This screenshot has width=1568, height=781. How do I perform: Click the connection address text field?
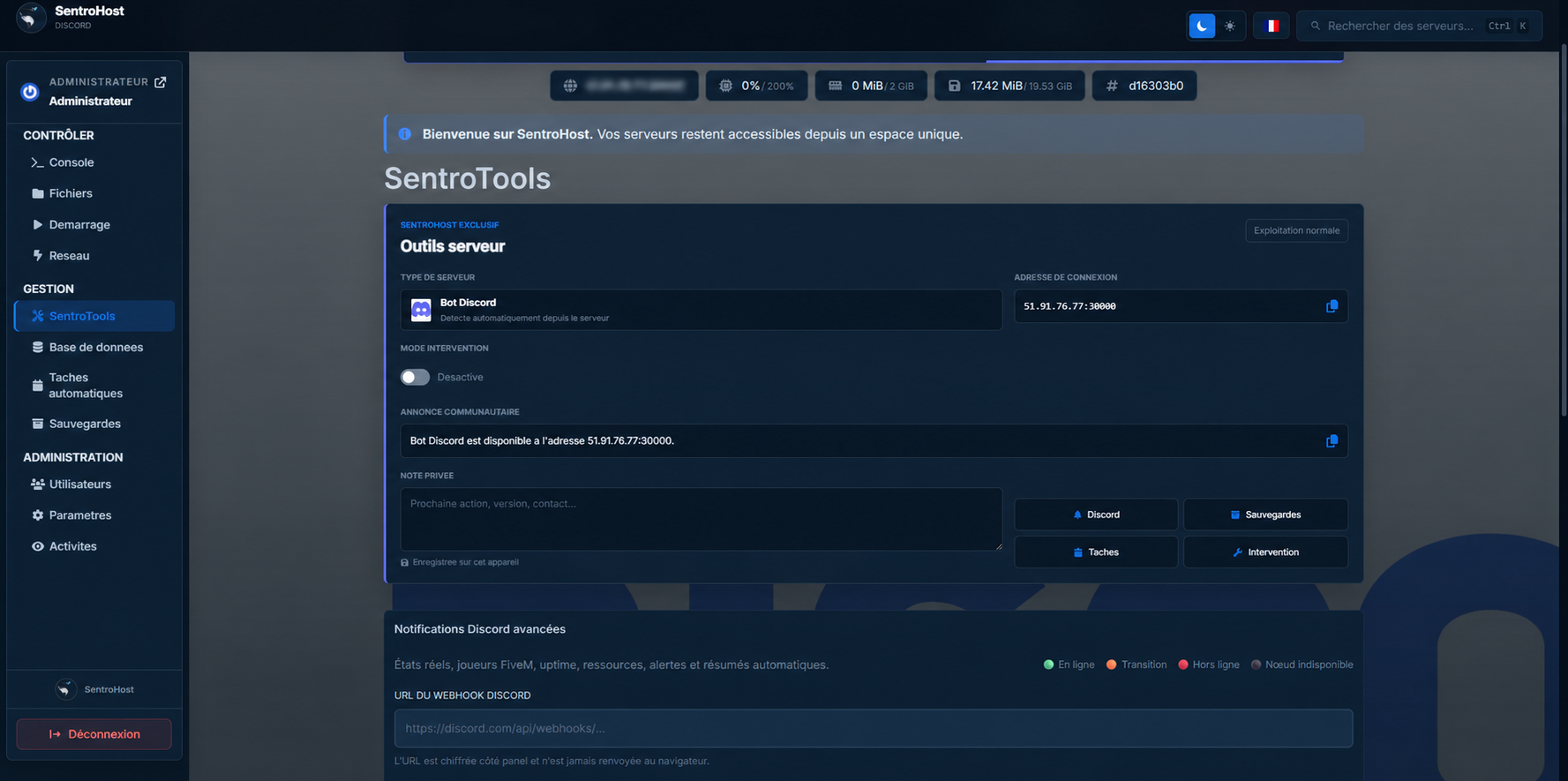[1181, 306]
